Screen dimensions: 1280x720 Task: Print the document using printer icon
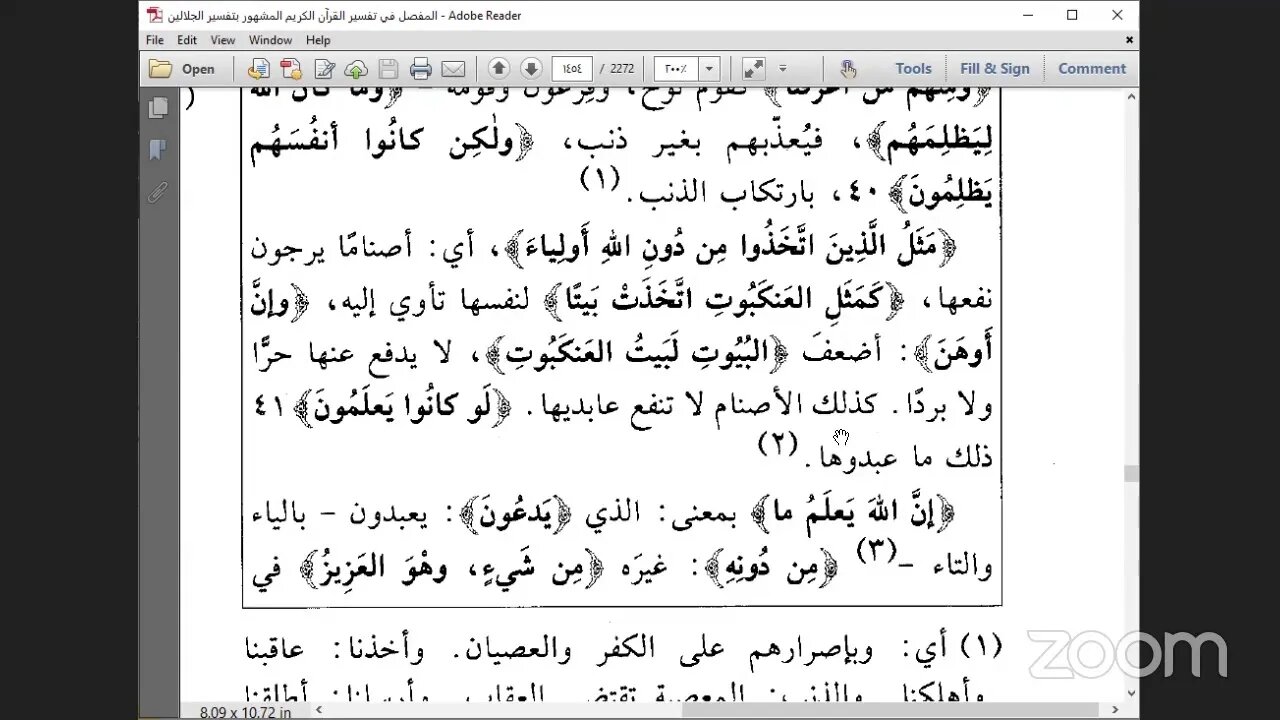(421, 69)
